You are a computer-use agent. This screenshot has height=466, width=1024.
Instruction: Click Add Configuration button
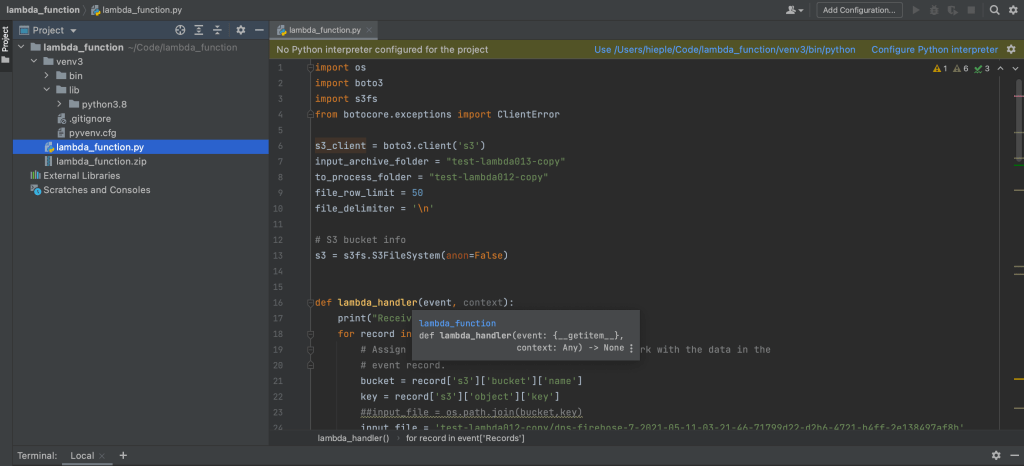[857, 10]
